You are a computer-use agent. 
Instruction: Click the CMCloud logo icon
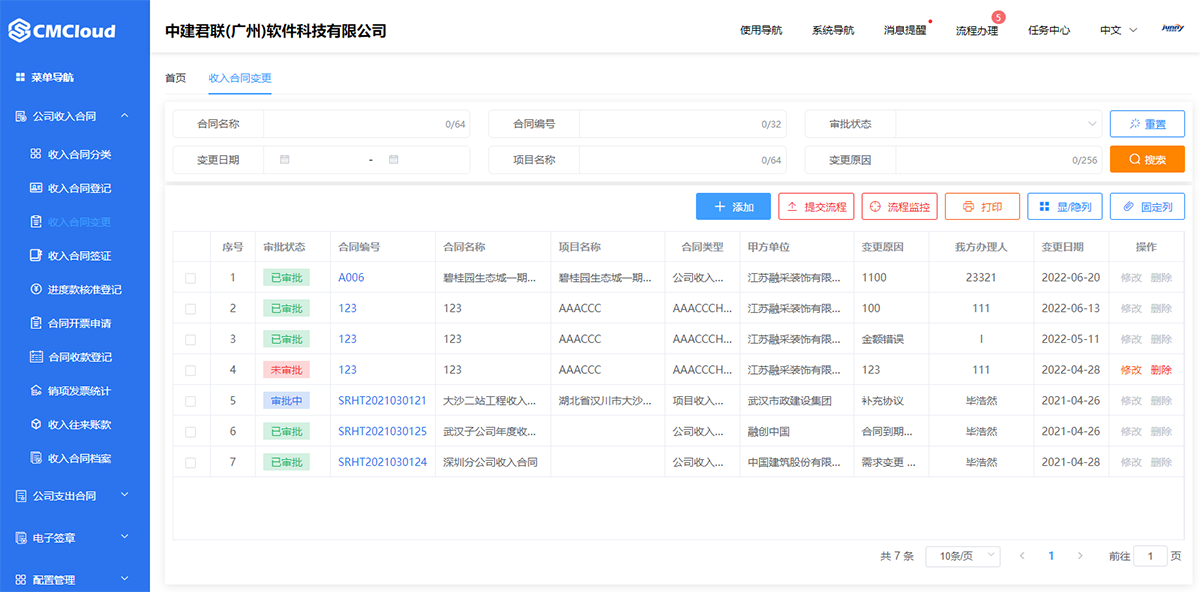pyautogui.click(x=20, y=31)
